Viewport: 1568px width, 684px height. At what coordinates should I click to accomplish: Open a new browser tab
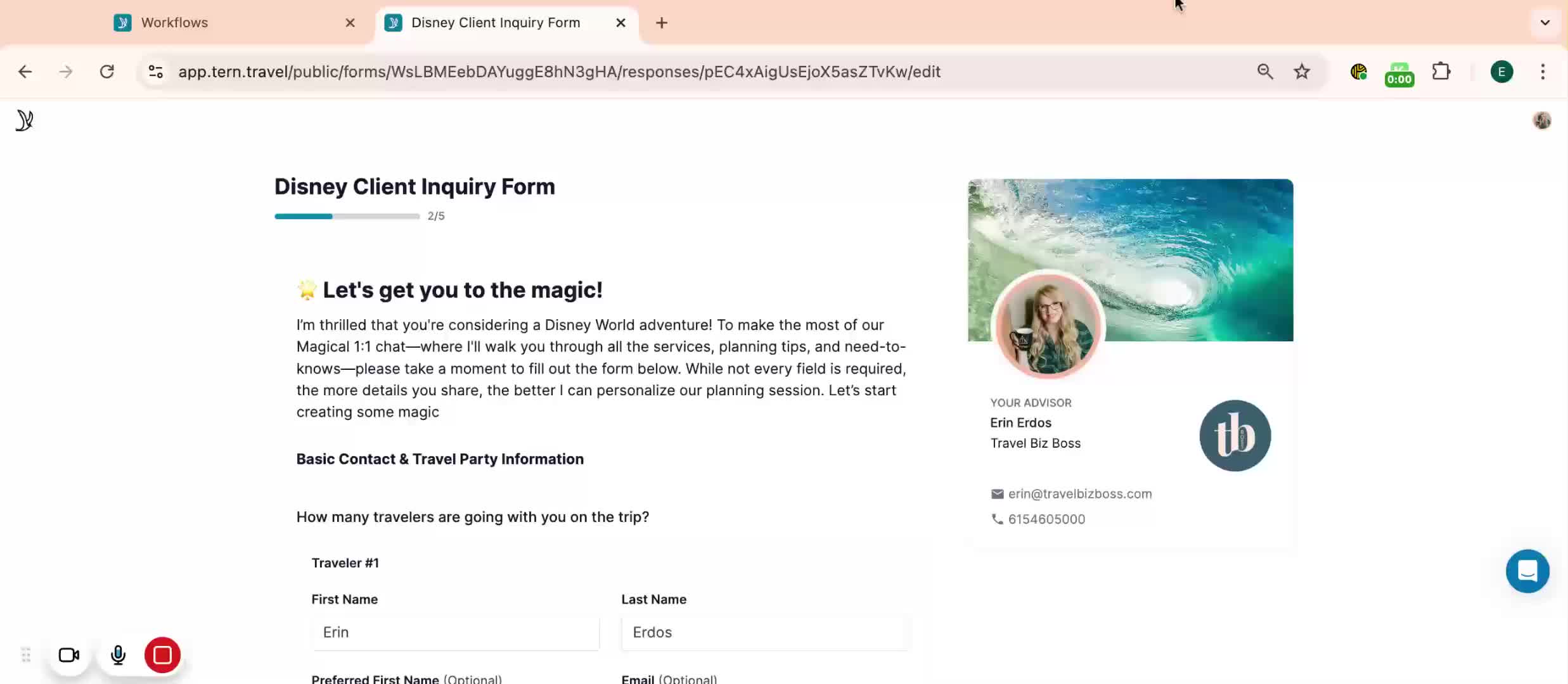(x=662, y=23)
